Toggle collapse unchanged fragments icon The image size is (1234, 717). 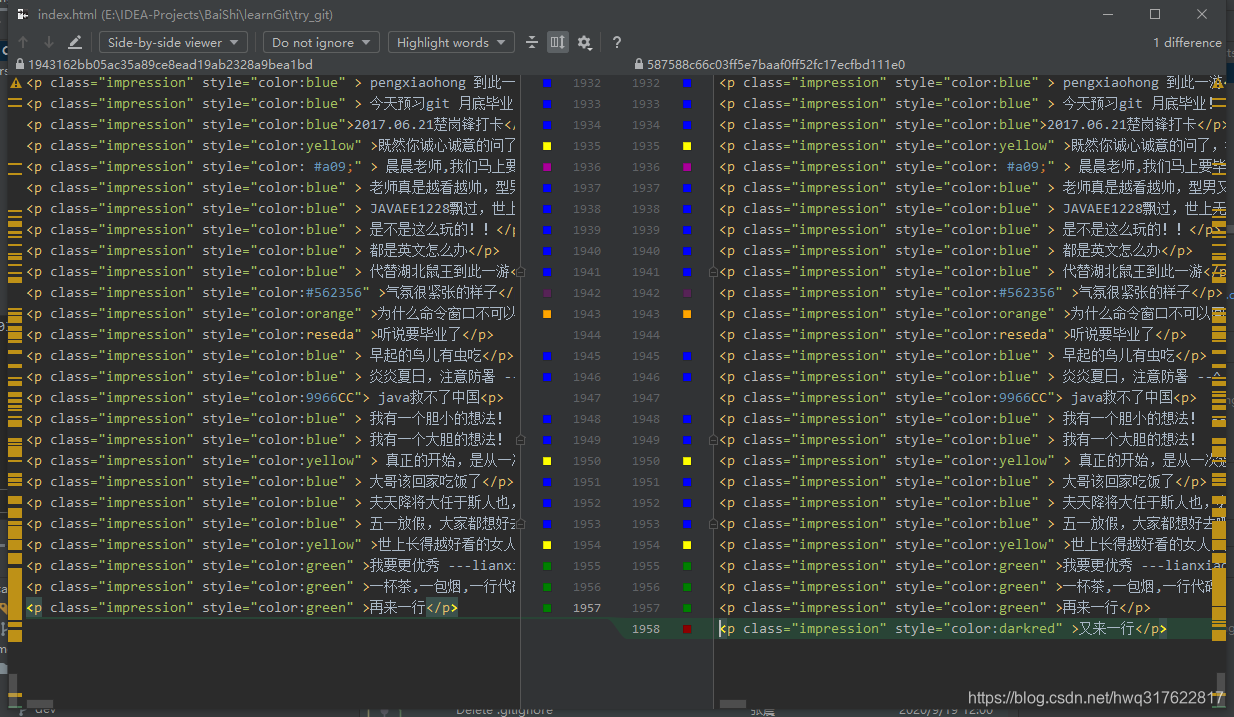[532, 42]
